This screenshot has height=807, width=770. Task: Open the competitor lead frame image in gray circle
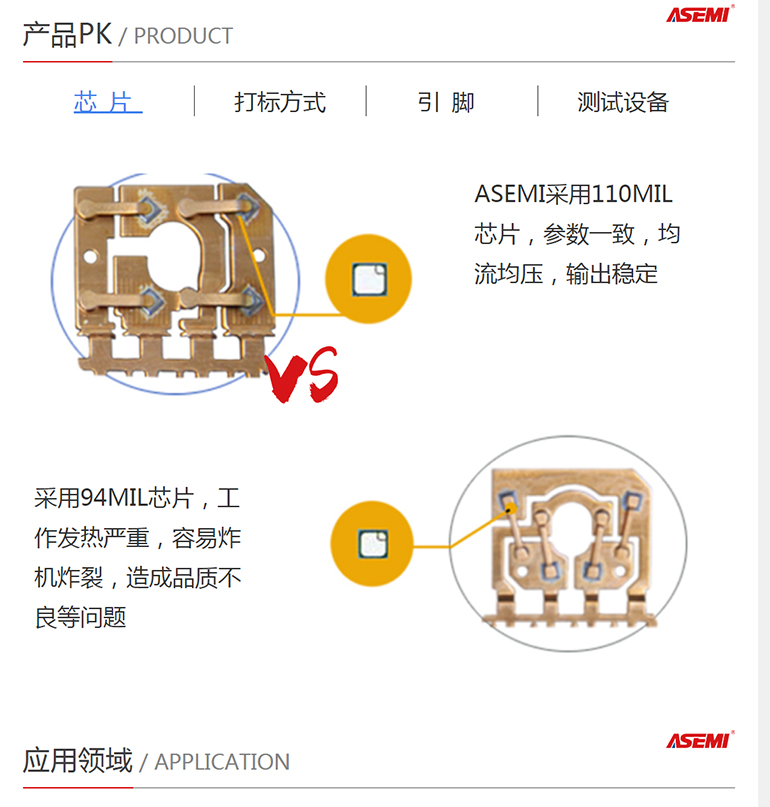(568, 545)
